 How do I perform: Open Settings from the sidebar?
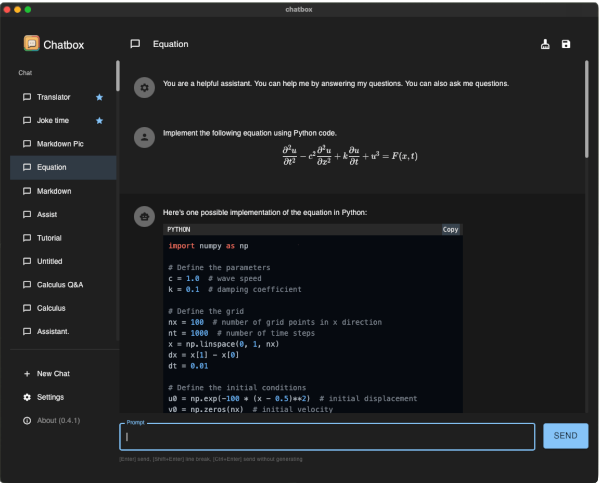coord(63,397)
